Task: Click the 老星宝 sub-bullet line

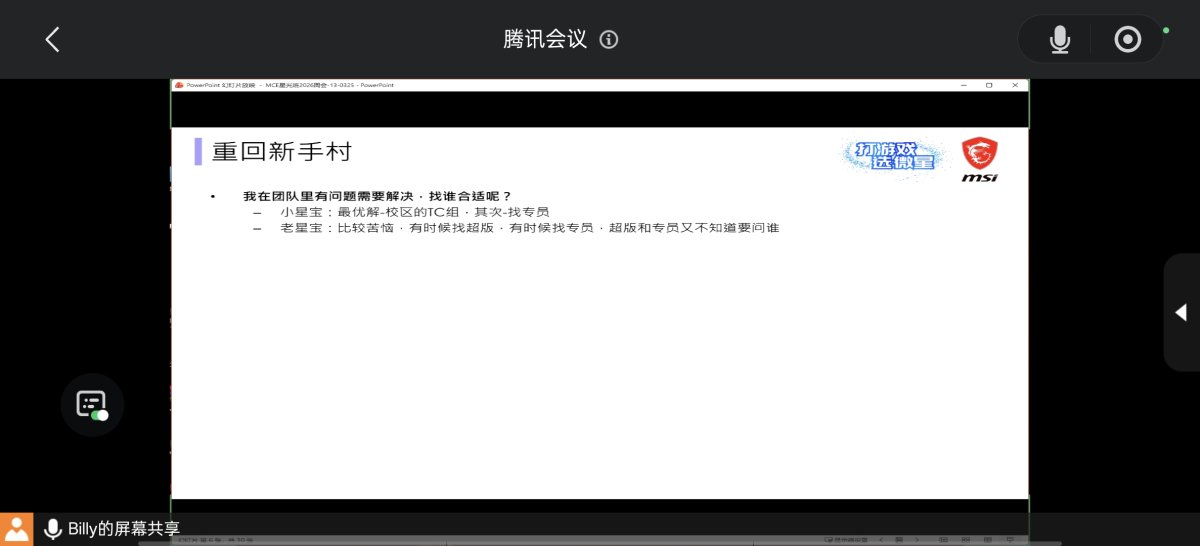Action: pos(529,228)
